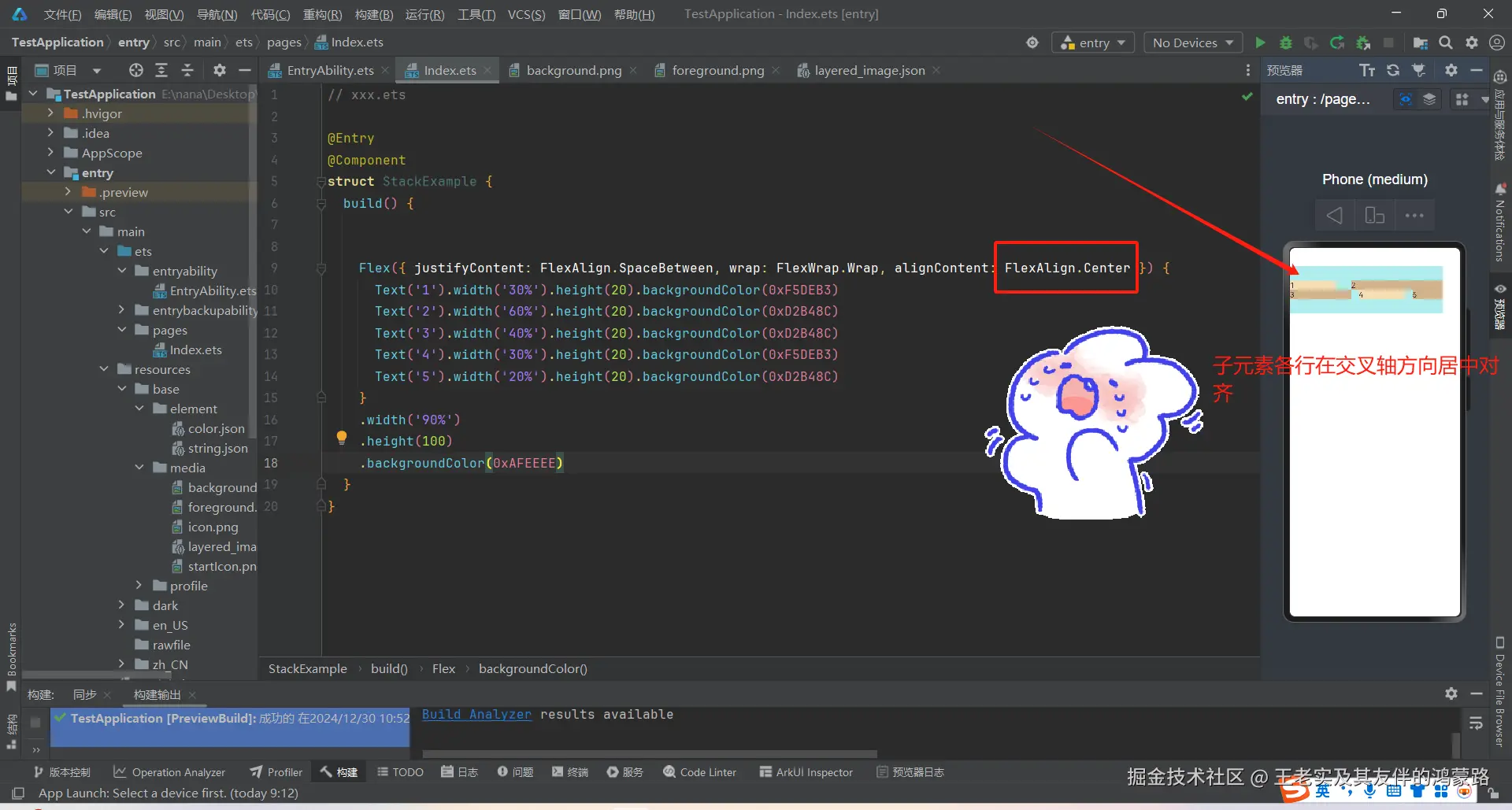This screenshot has width=1512, height=810.
Task: Rotate the preview device orientation
Action: click(1374, 215)
